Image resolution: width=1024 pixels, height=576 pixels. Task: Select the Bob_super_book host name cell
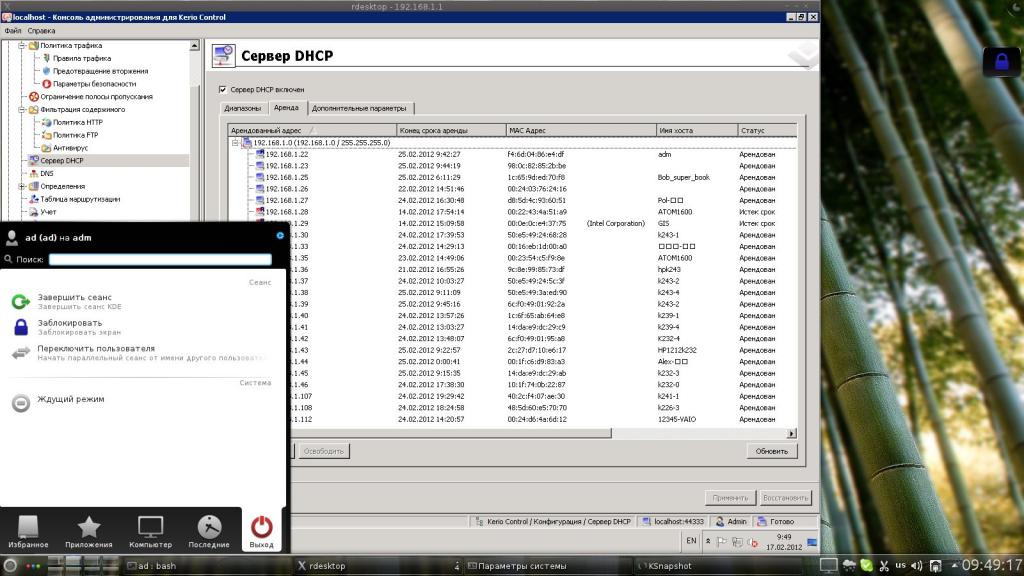pos(684,178)
